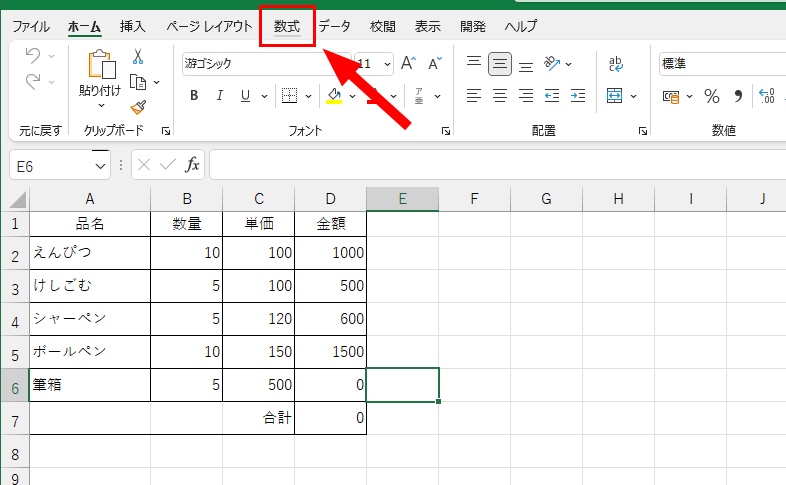Viewport: 786px width, 485px height.
Task: Click in the formula bar input
Action: (x=497, y=164)
